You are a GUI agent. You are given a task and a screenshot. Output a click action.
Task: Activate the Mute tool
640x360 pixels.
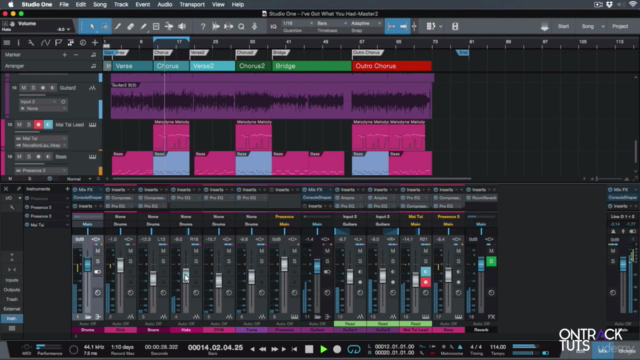(156, 27)
